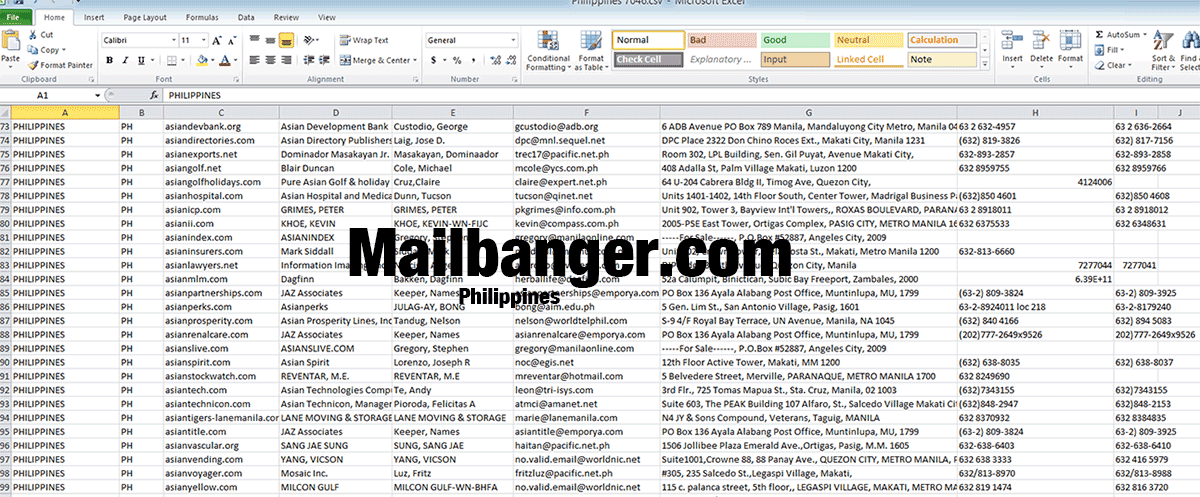Click the Accounting dollar format icon

point(433,60)
